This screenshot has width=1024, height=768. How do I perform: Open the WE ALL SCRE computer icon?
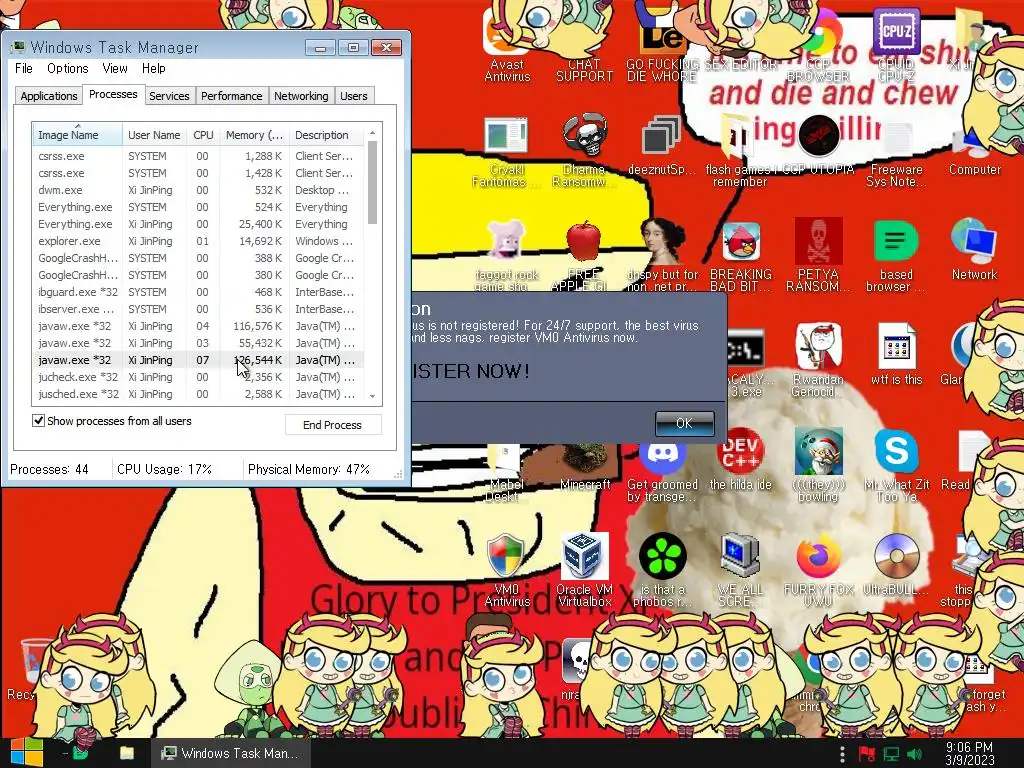(739, 569)
